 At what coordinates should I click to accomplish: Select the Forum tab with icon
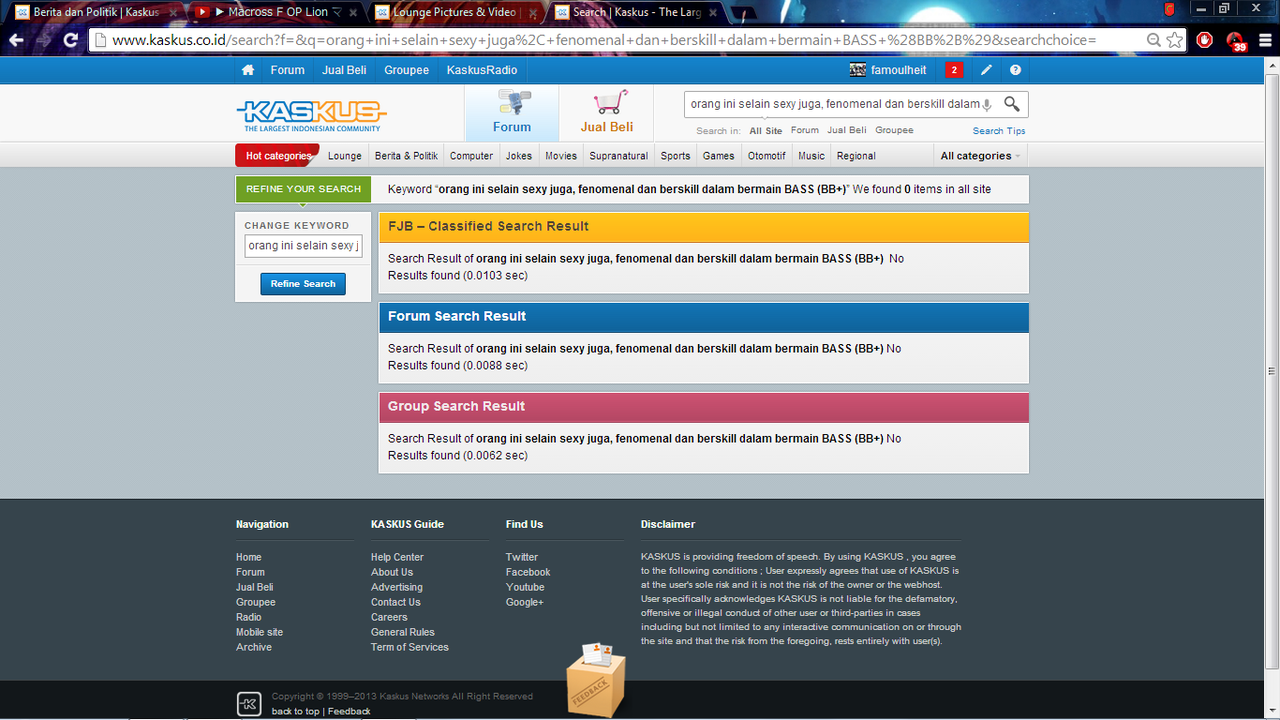point(512,112)
